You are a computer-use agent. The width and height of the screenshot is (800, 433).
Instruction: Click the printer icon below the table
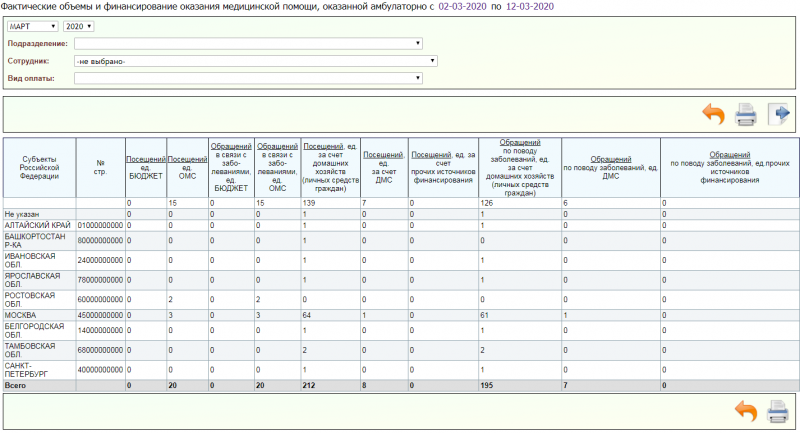coord(777,410)
